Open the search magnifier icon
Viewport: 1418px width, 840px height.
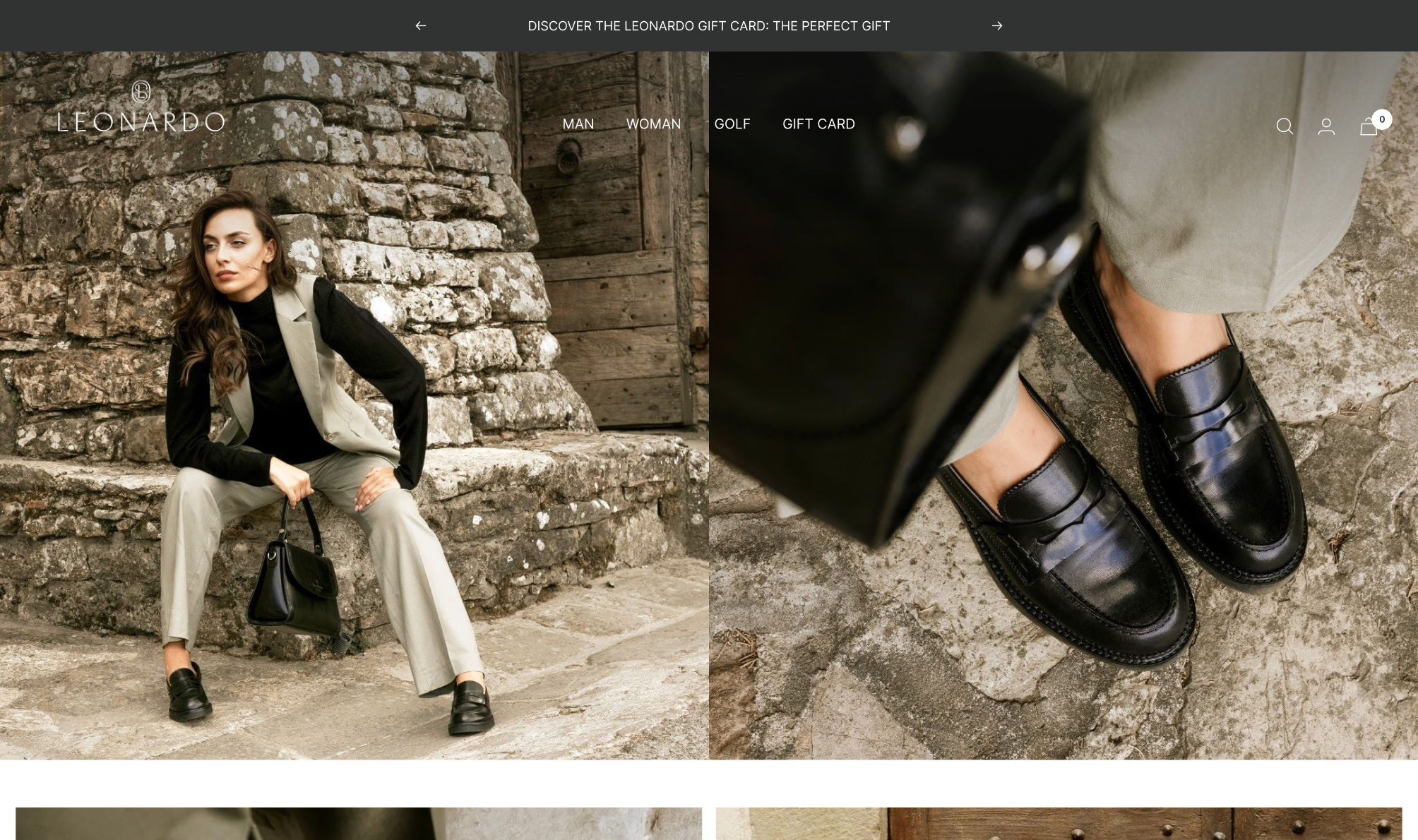1285,126
